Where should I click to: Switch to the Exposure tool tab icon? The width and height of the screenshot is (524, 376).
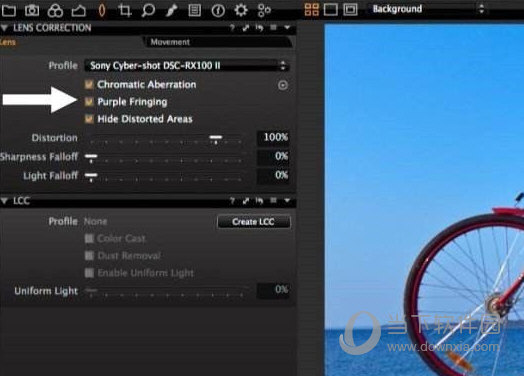tap(79, 11)
